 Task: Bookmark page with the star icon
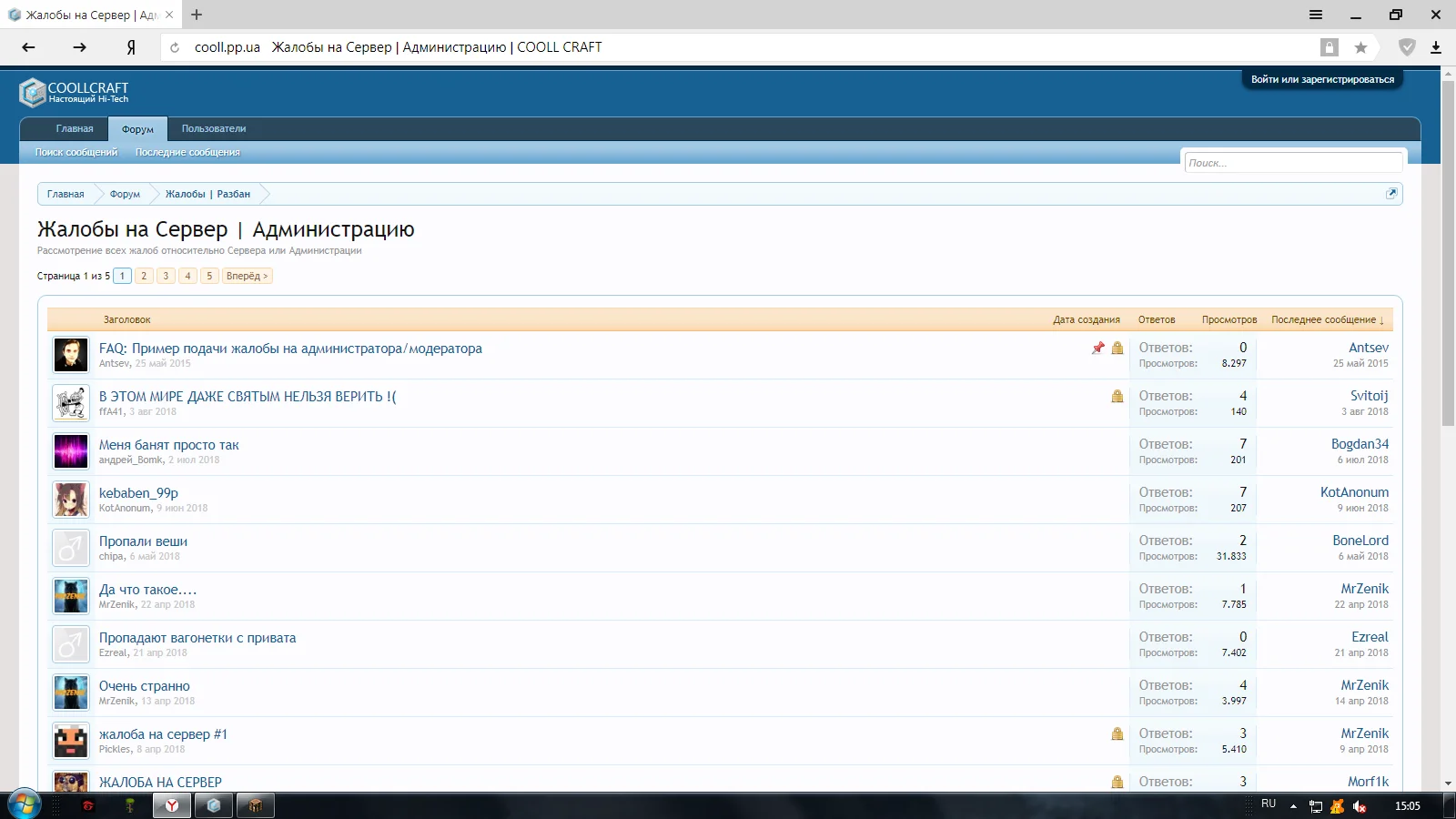point(1360,47)
